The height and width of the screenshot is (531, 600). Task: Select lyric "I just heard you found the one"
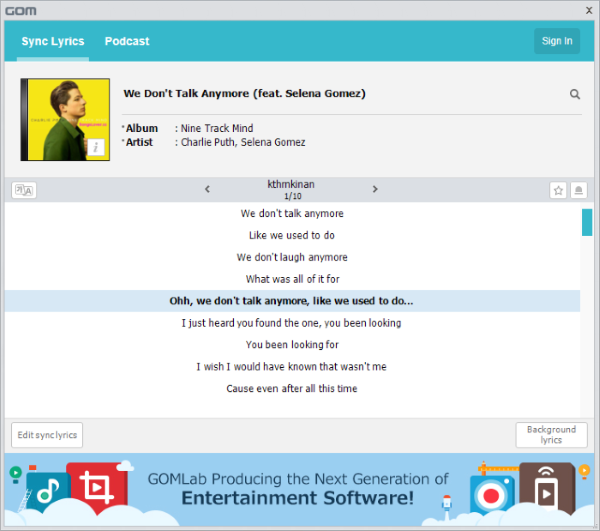(x=291, y=323)
